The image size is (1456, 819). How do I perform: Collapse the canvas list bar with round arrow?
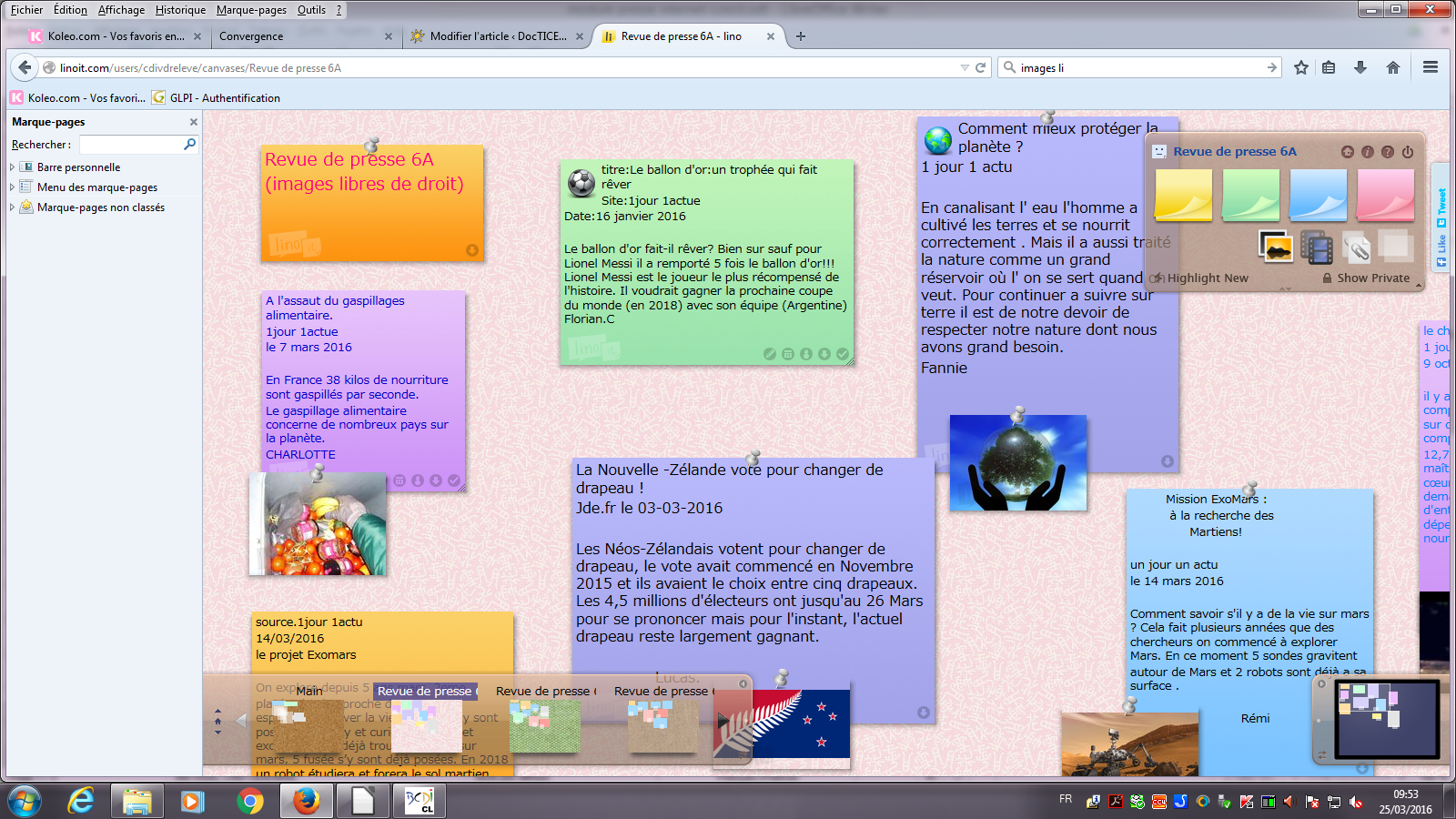tap(743, 683)
